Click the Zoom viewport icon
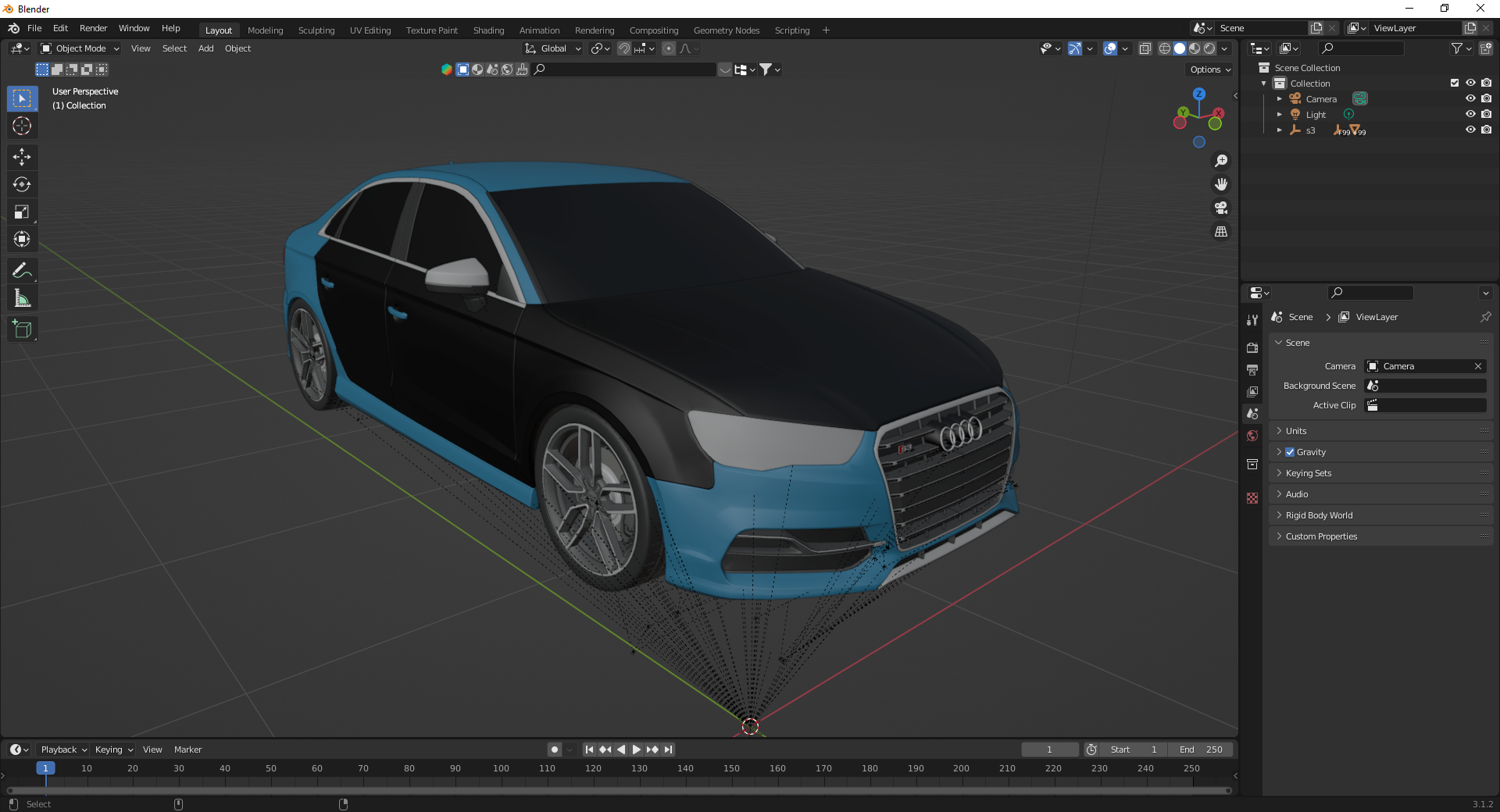Image resolution: width=1500 pixels, height=812 pixels. point(1221,161)
